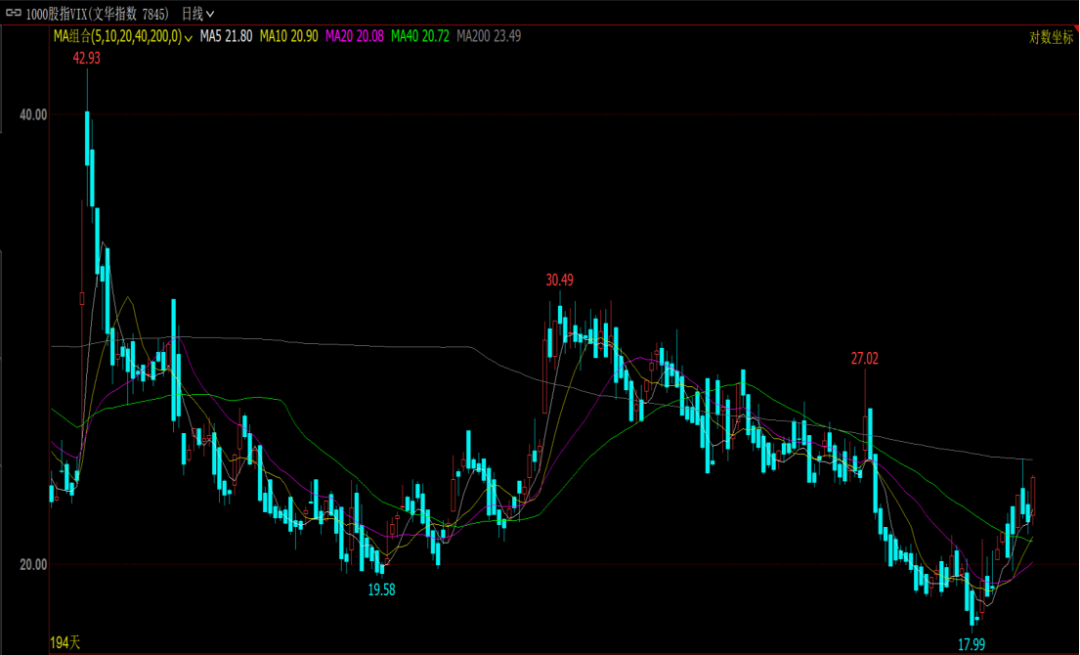Image resolution: width=1080 pixels, height=655 pixels.
Task: Click the chain link icon beside chart title
Action: tap(14, 13)
